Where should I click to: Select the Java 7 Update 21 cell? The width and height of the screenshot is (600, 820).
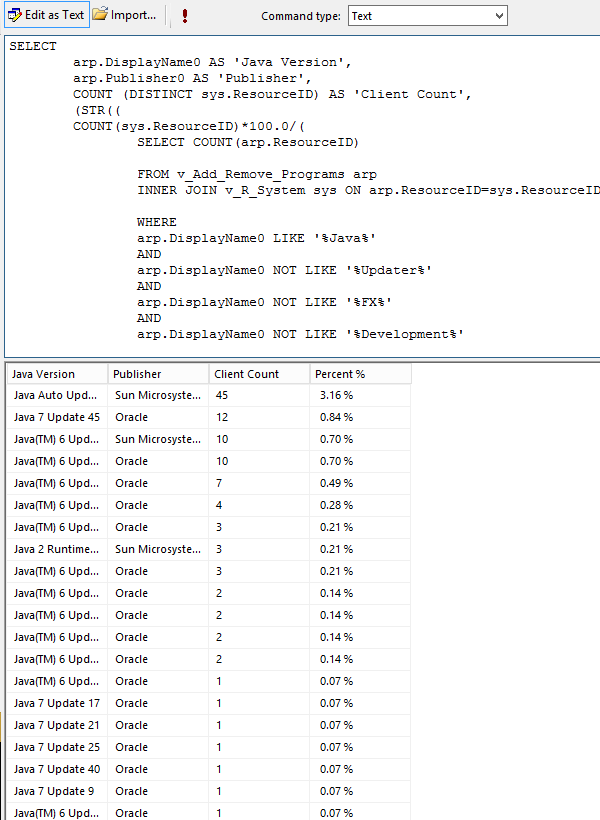click(56, 725)
